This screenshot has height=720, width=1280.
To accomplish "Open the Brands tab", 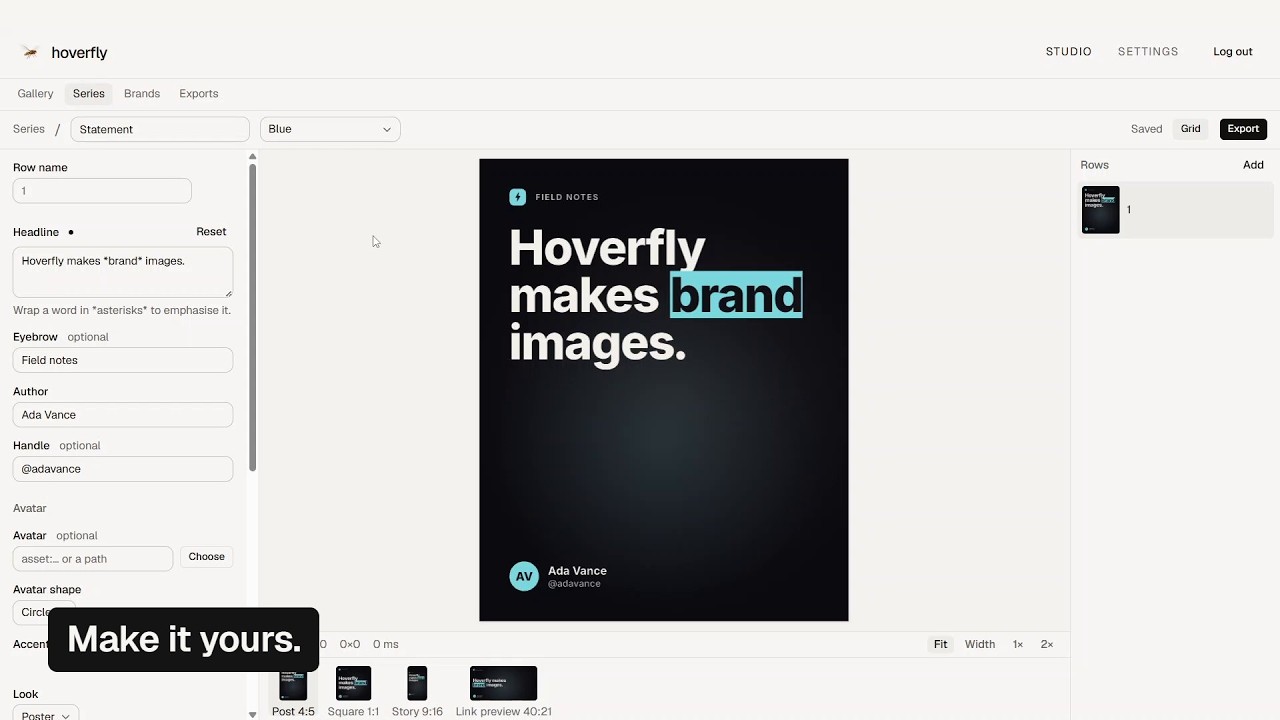I will (x=142, y=93).
